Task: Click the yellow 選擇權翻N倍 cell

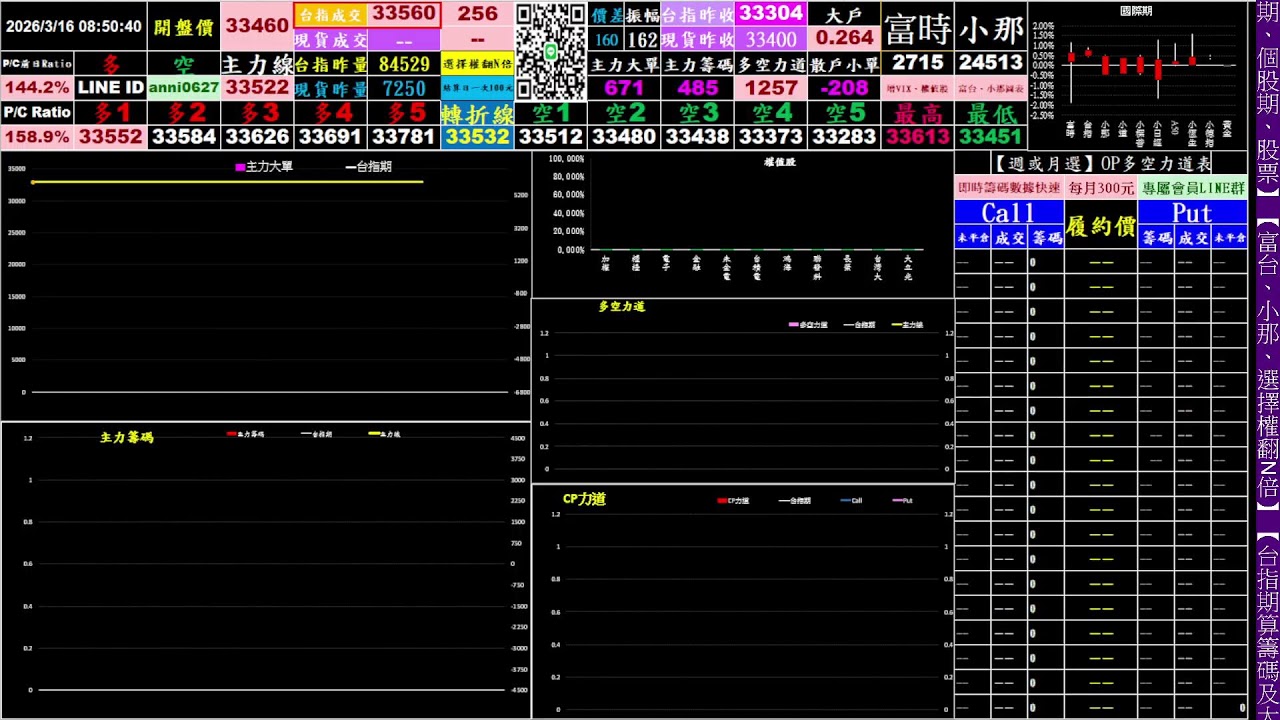Action: pyautogui.click(x=477, y=64)
